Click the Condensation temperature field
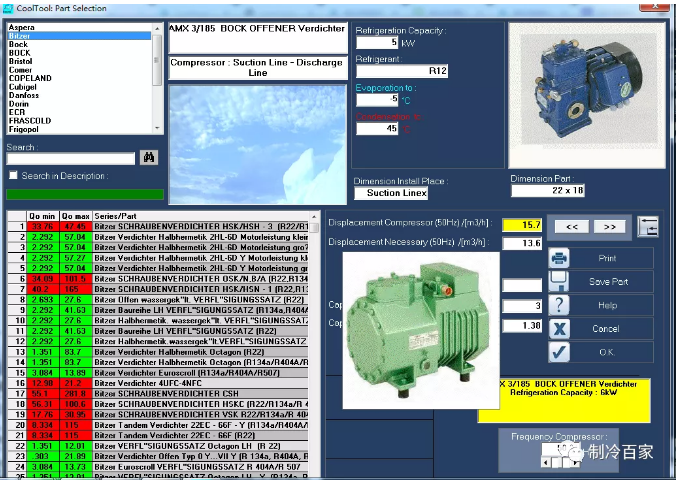 tap(377, 128)
